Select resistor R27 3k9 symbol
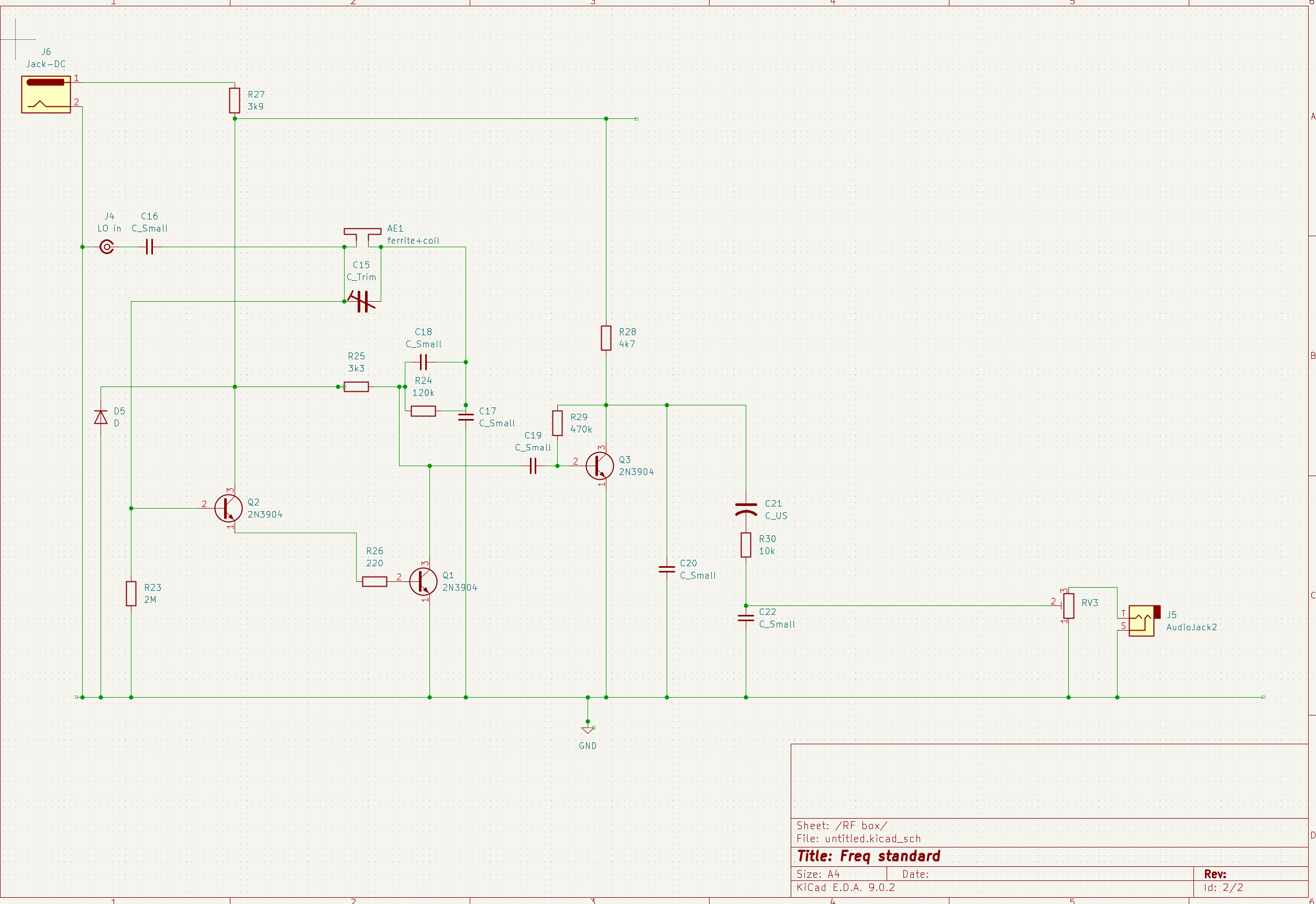Viewport: 1316px width, 904px height. tap(235, 100)
